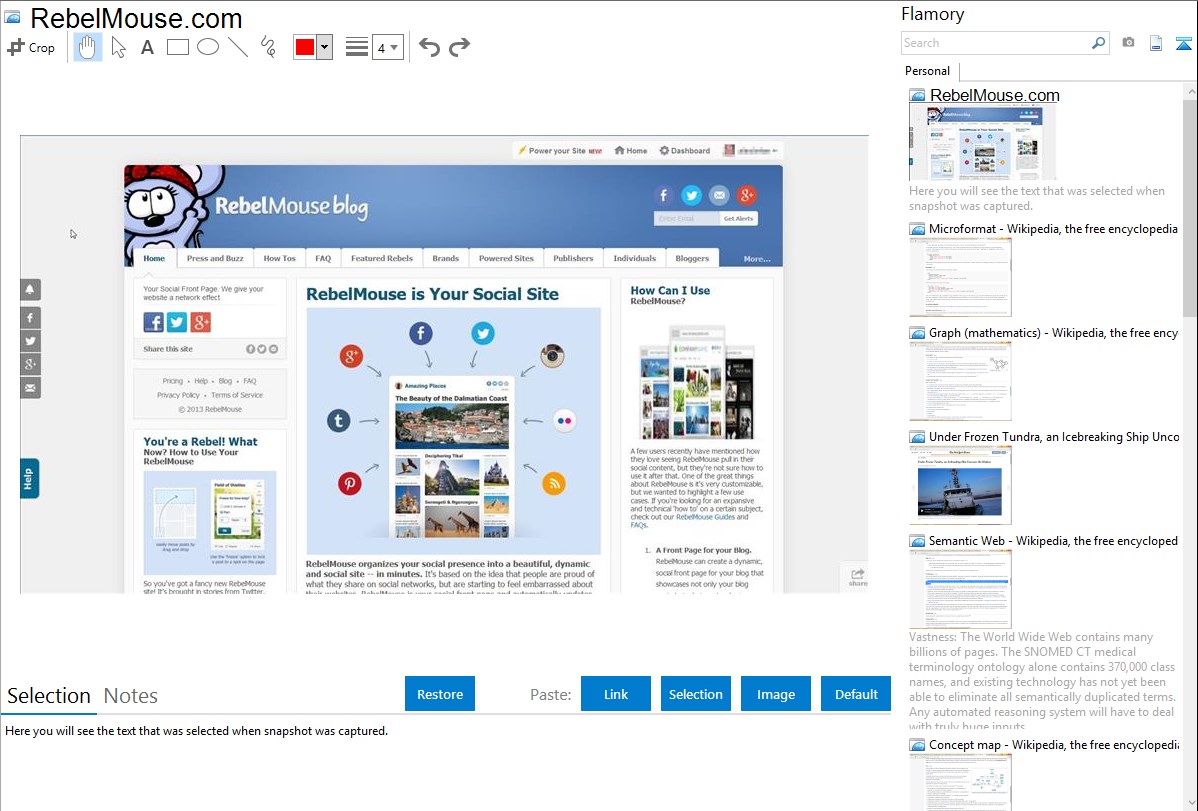Screen dimensions: 1198x811
Task: Redo the last edit
Action: coord(459,47)
